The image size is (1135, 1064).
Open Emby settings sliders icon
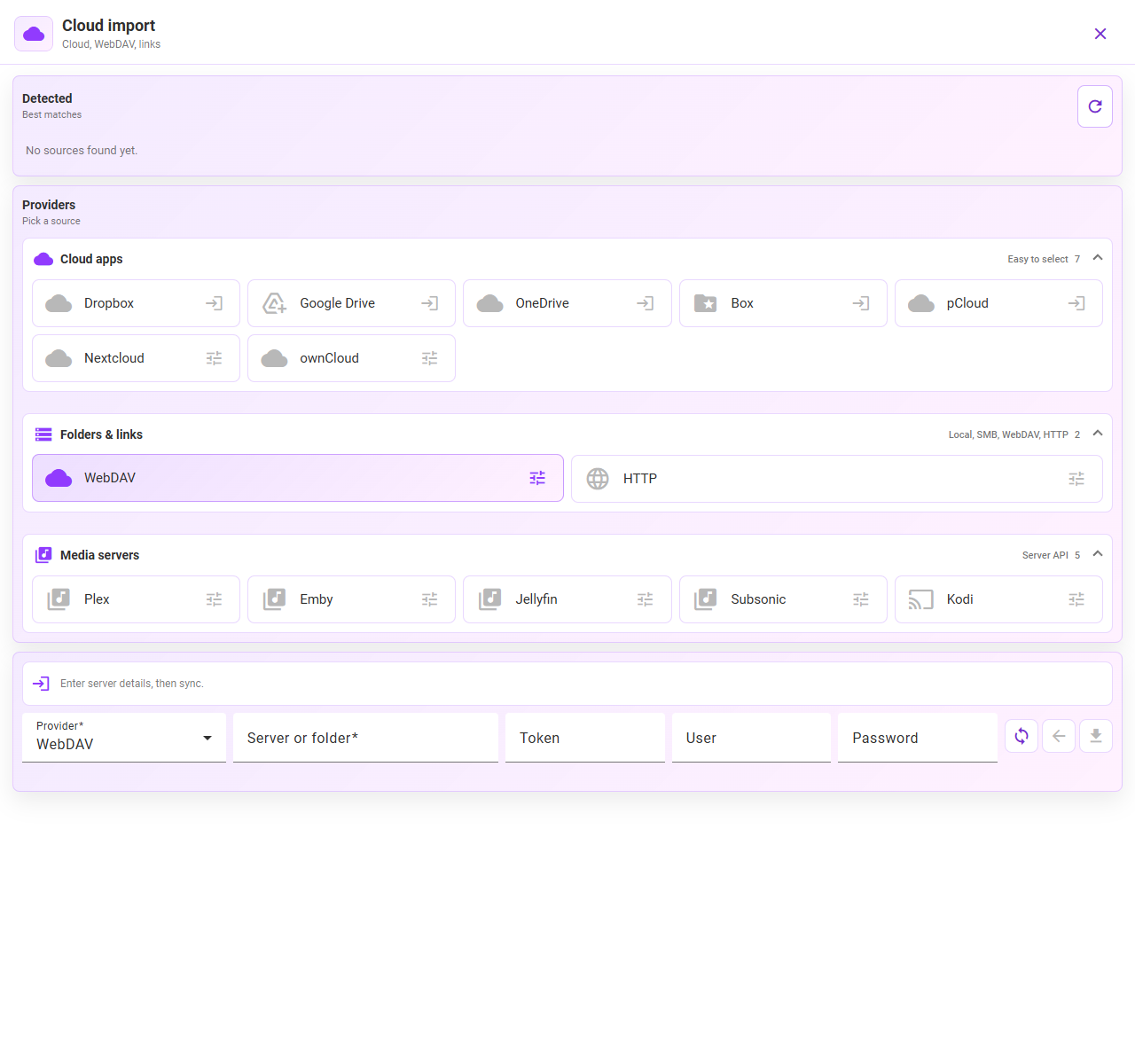pos(429,599)
